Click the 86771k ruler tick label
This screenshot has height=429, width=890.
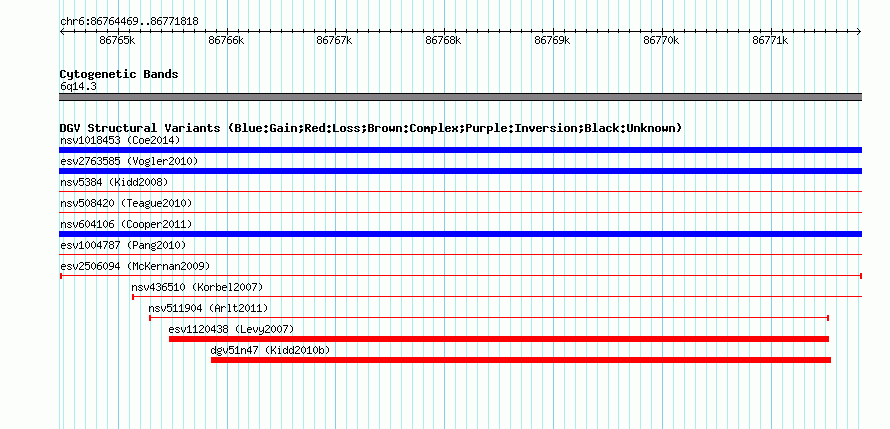[x=770, y=40]
